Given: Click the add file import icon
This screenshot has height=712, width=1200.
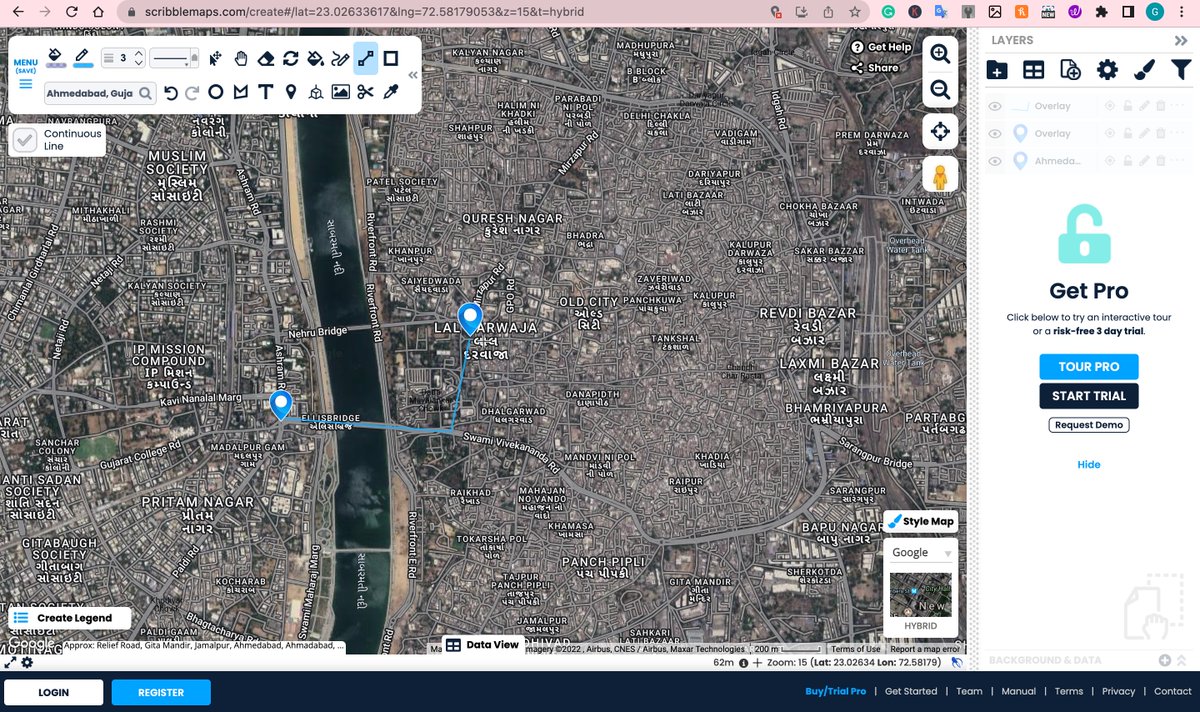Looking at the screenshot, I should (1070, 70).
